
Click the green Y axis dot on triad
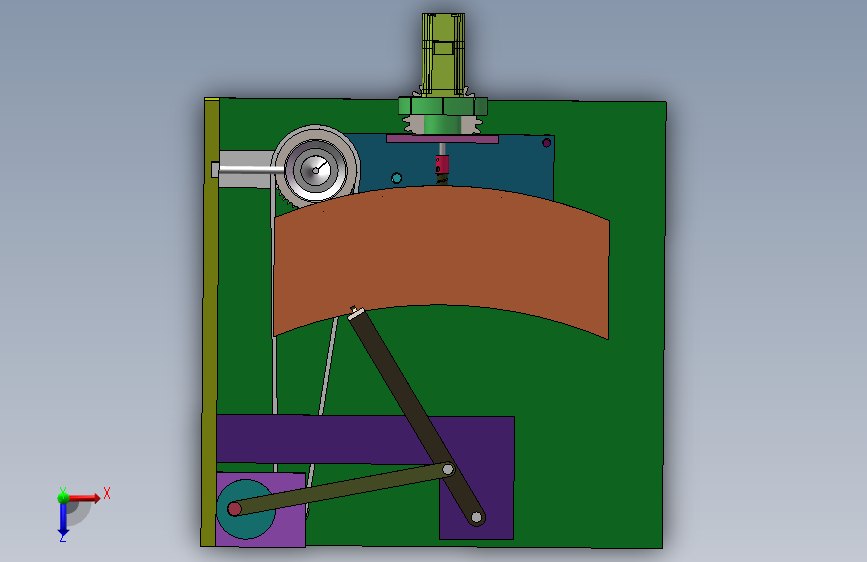[x=63, y=497]
